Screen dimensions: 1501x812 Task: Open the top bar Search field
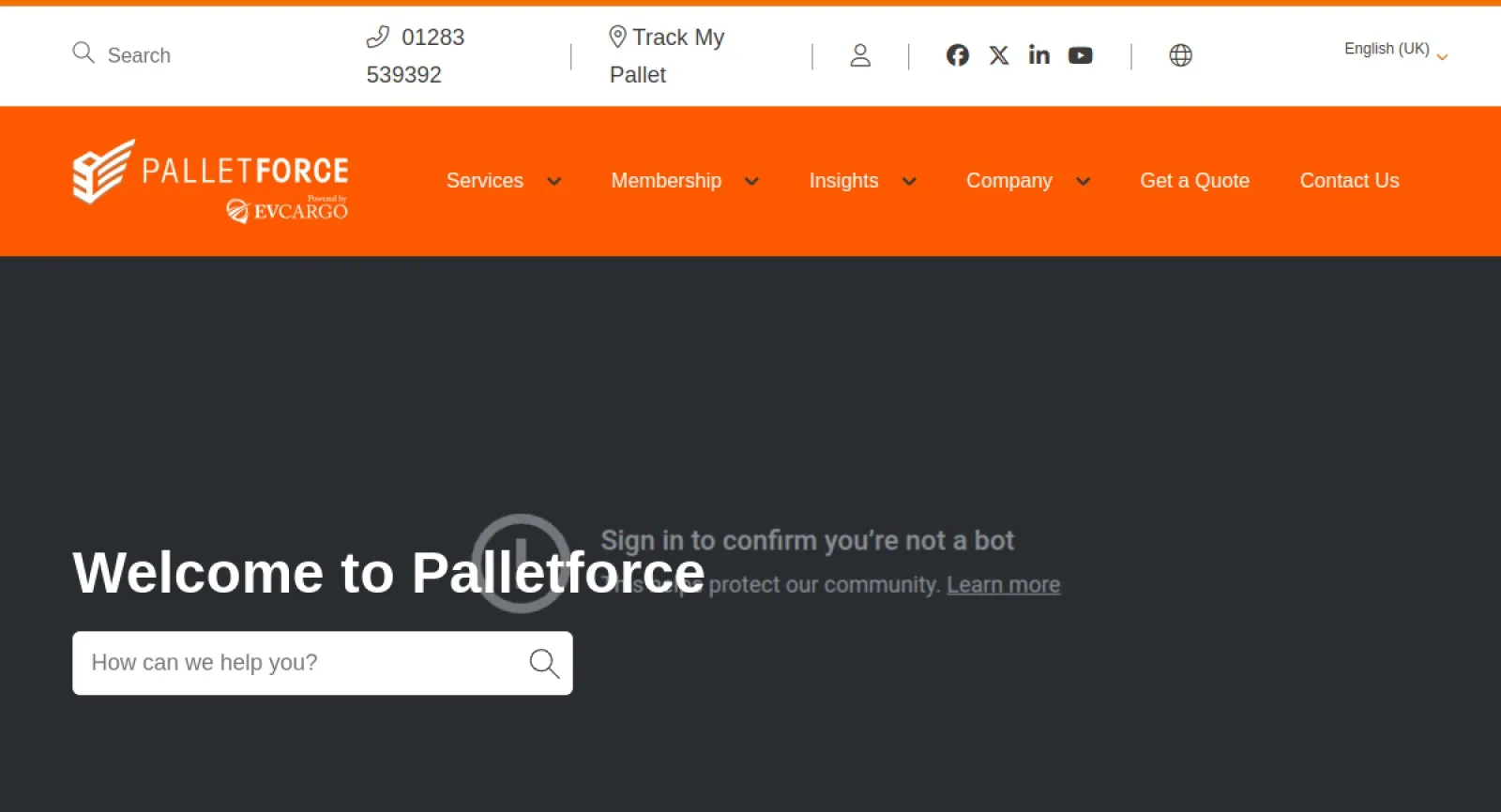pyautogui.click(x=139, y=55)
